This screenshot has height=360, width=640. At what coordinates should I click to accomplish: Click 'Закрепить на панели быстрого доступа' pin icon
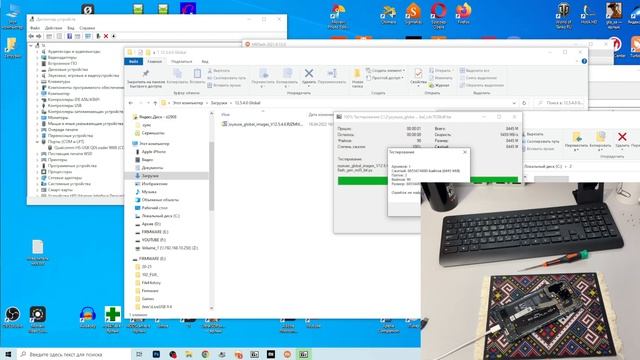[x=145, y=74]
